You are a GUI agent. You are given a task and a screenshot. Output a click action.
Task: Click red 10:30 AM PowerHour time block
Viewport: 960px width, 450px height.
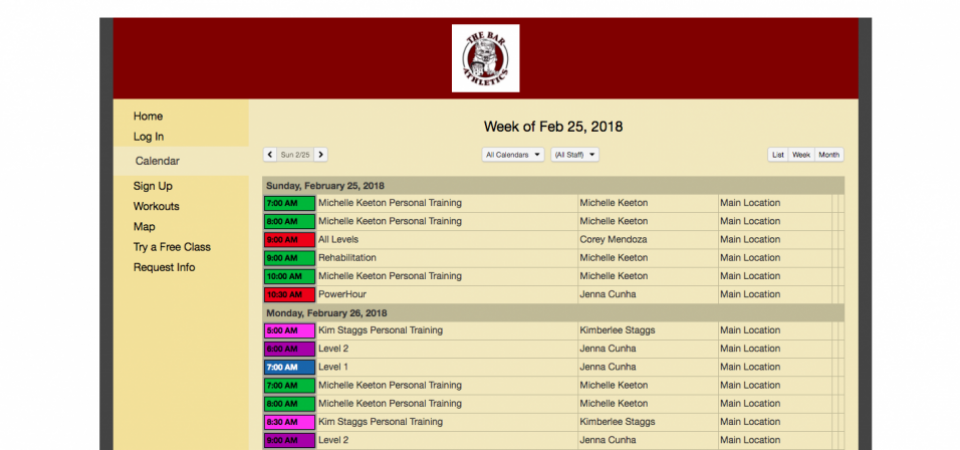290,295
